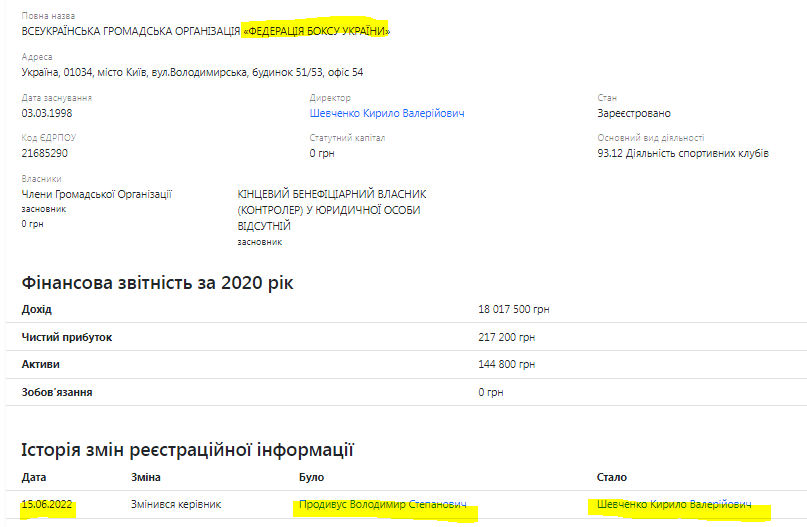Screen dimensions: 807x527
Task: Click the address on вул. Володимирська
Action: (x=192, y=72)
